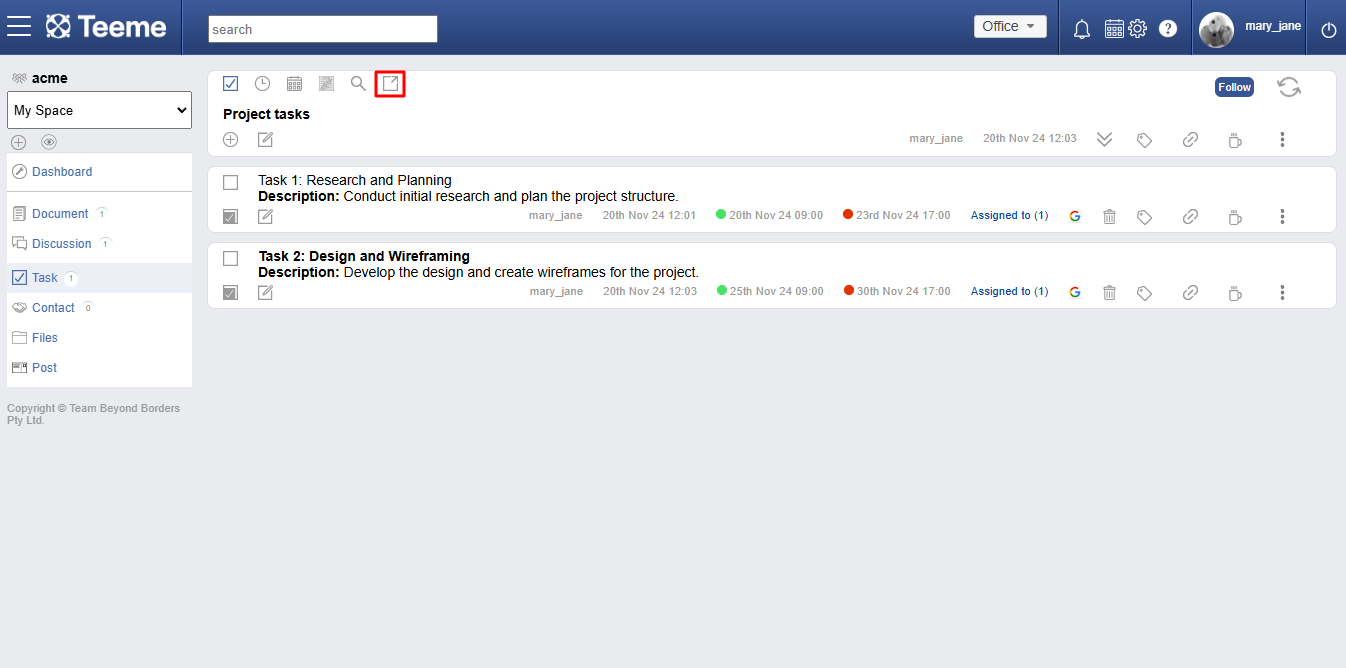Screen dimensions: 1346x668
Task: Open three-dot menu for Task 1
Action: point(1282,216)
